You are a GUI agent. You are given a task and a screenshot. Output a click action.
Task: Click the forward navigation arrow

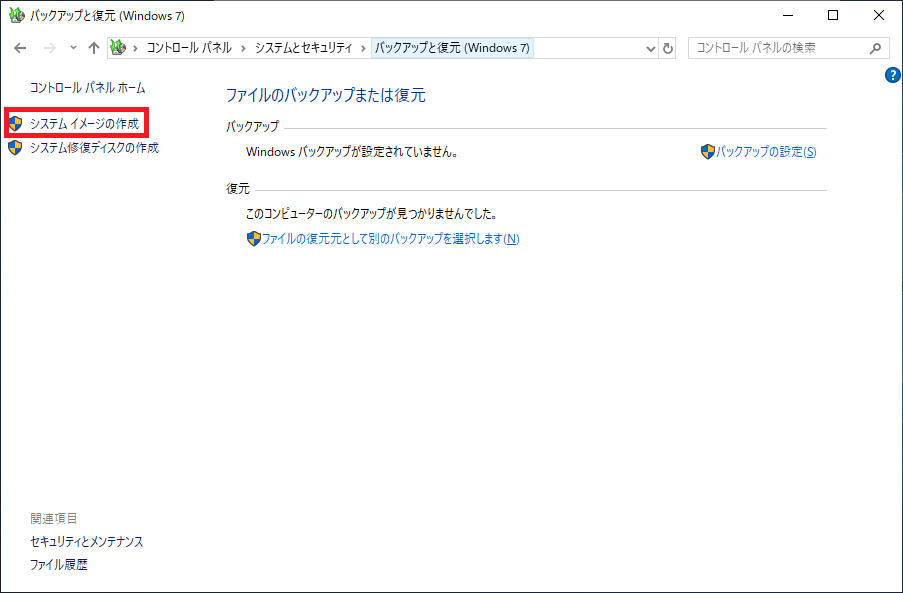point(50,48)
